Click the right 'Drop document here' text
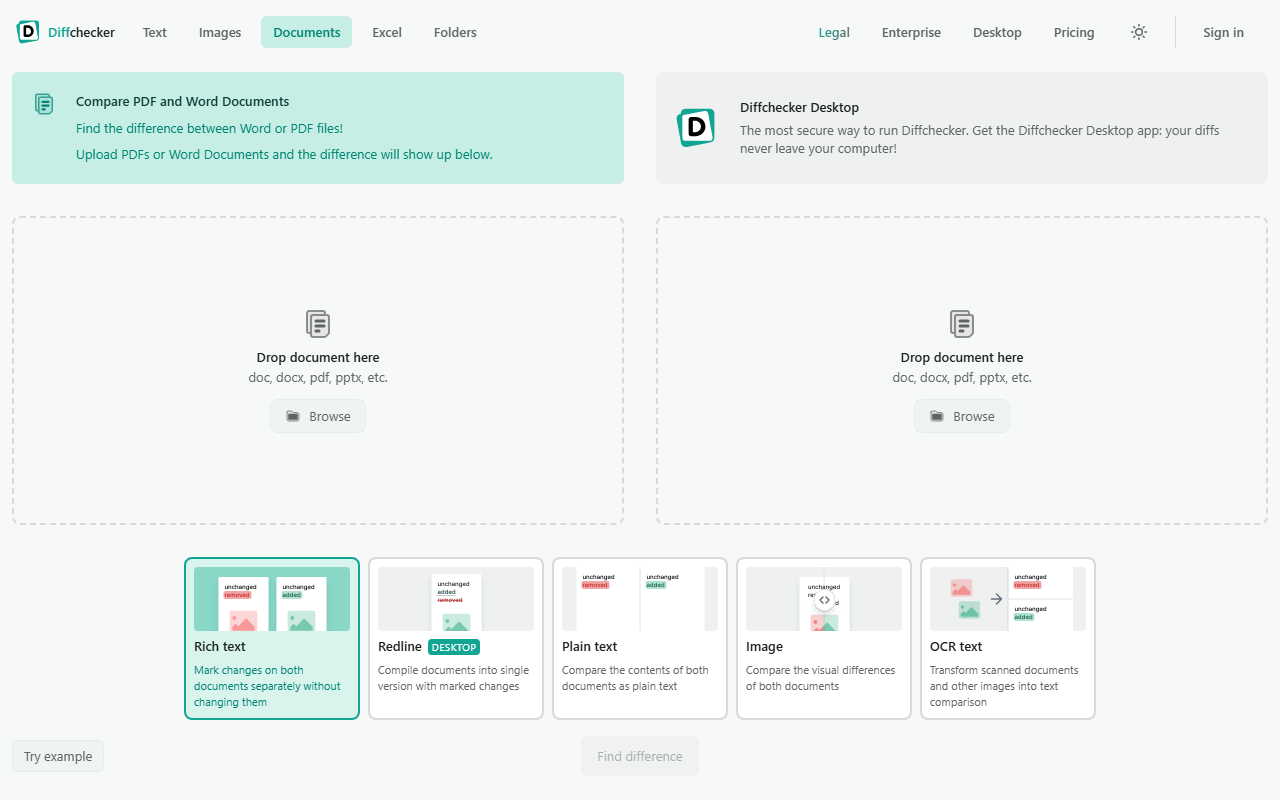Screen dimensions: 1280x800 [x=962, y=357]
